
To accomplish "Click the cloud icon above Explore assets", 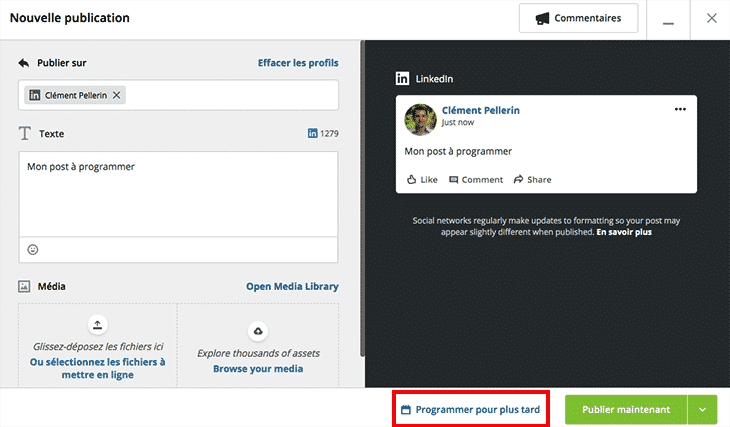I will pyautogui.click(x=258, y=331).
